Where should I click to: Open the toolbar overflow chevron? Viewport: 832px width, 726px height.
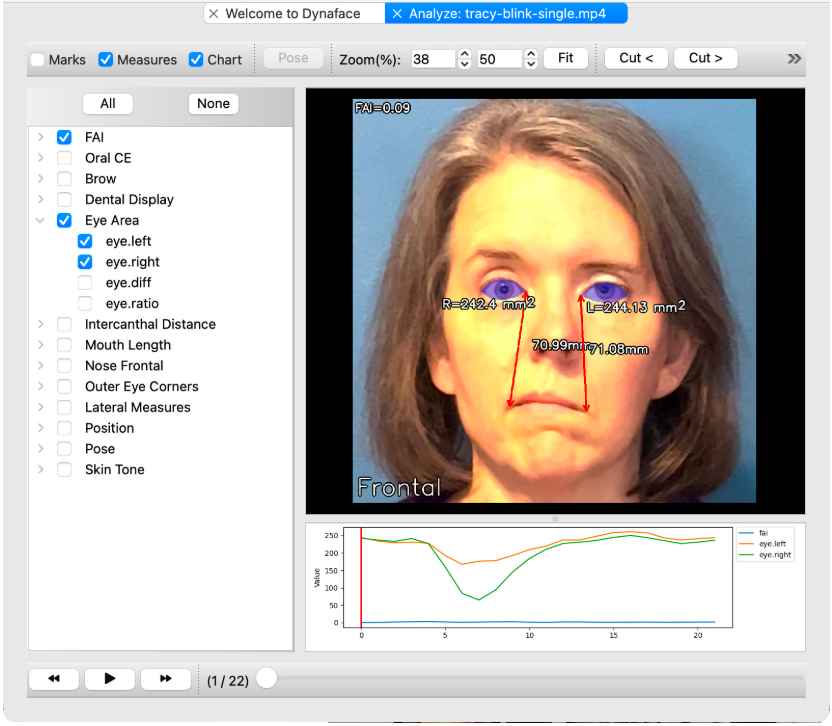point(794,59)
